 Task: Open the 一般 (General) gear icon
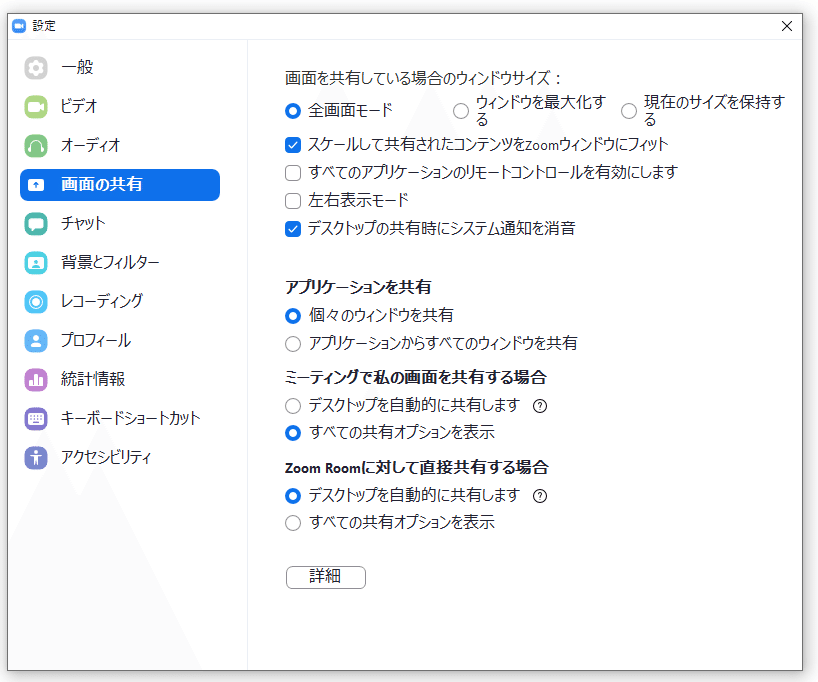36,68
